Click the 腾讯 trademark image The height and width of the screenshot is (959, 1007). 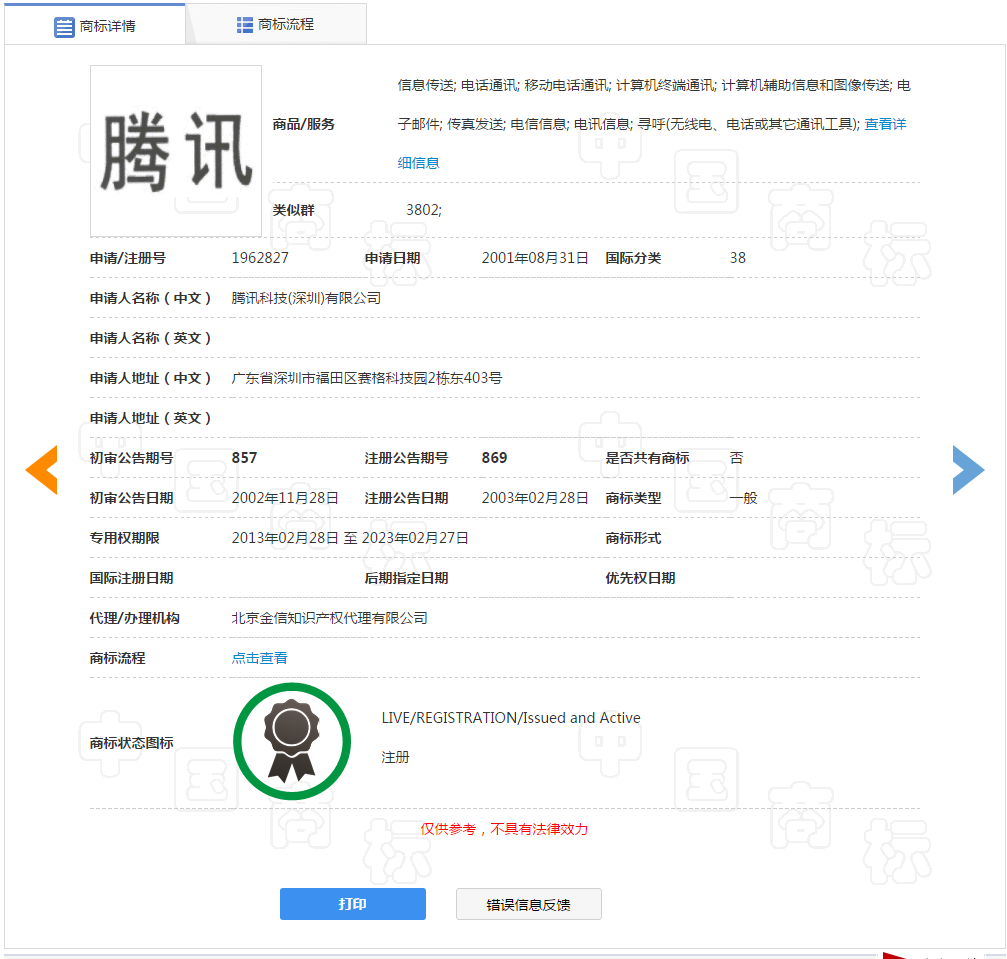(x=176, y=151)
